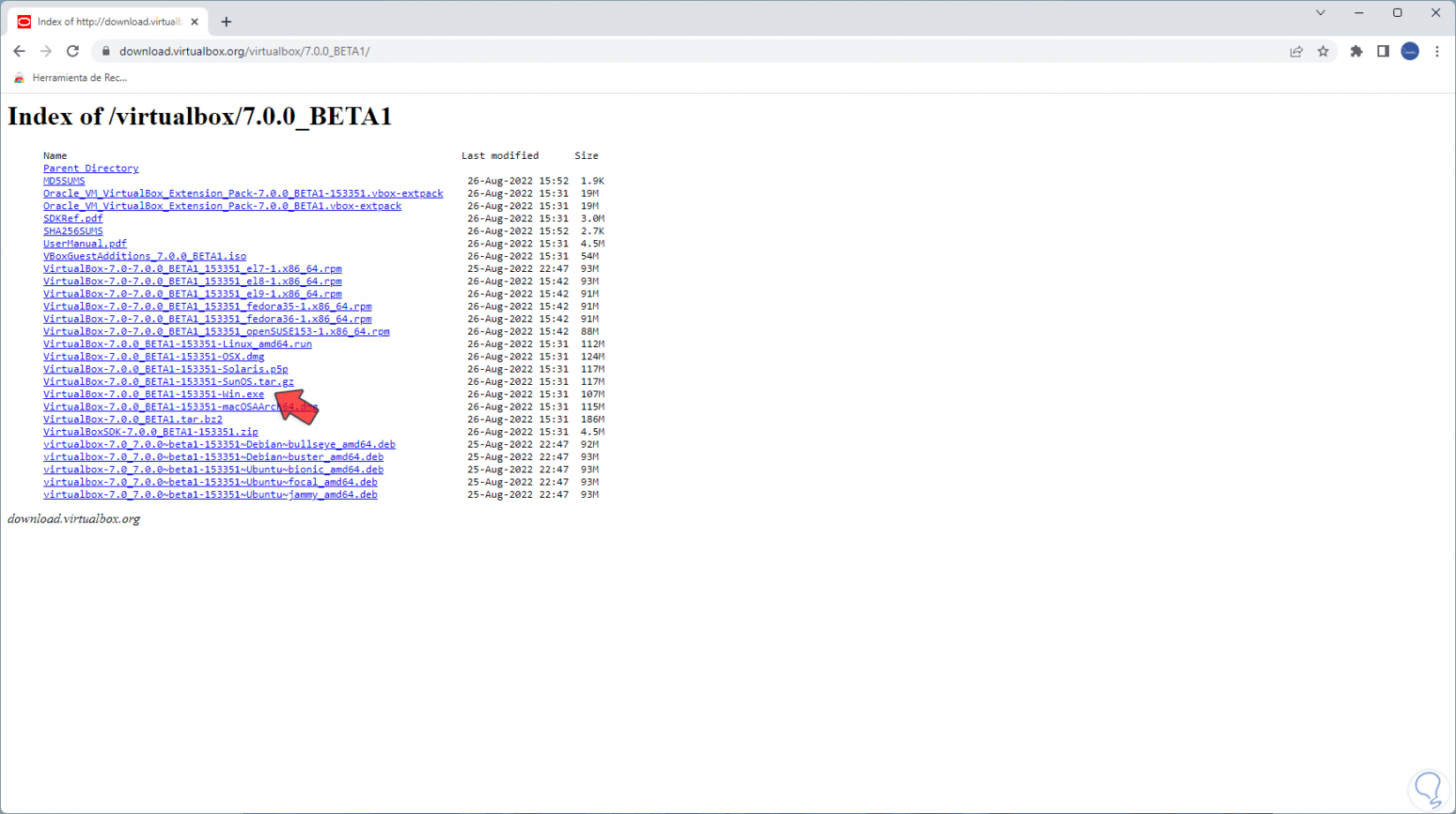Open a new browser tab
Viewport: 1456px width, 814px height.
(x=226, y=22)
